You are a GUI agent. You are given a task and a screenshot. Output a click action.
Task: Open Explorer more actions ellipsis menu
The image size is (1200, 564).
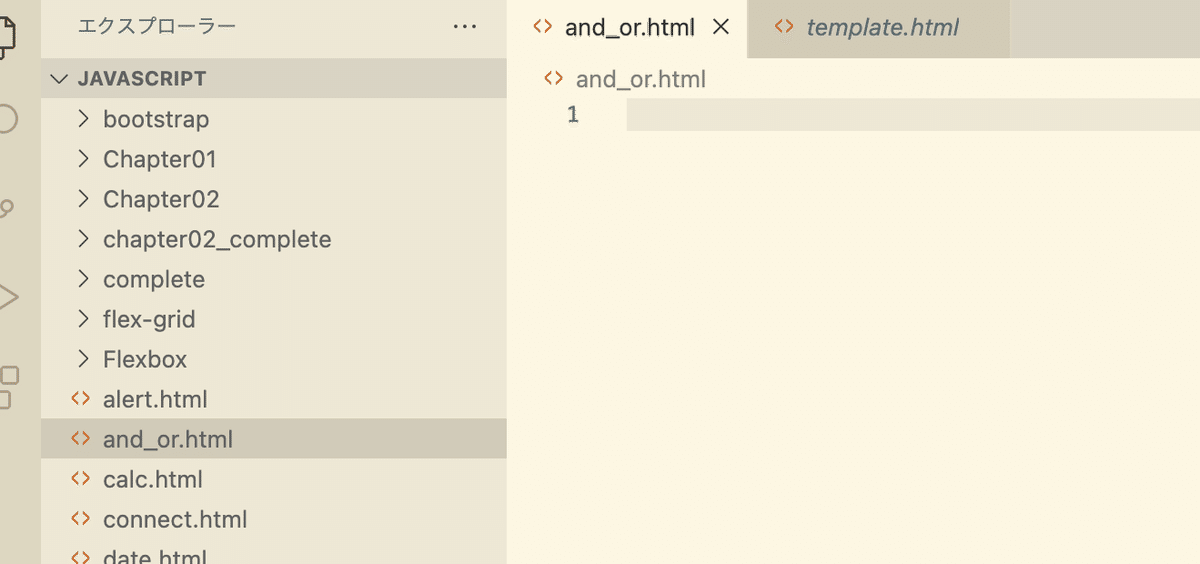[465, 27]
